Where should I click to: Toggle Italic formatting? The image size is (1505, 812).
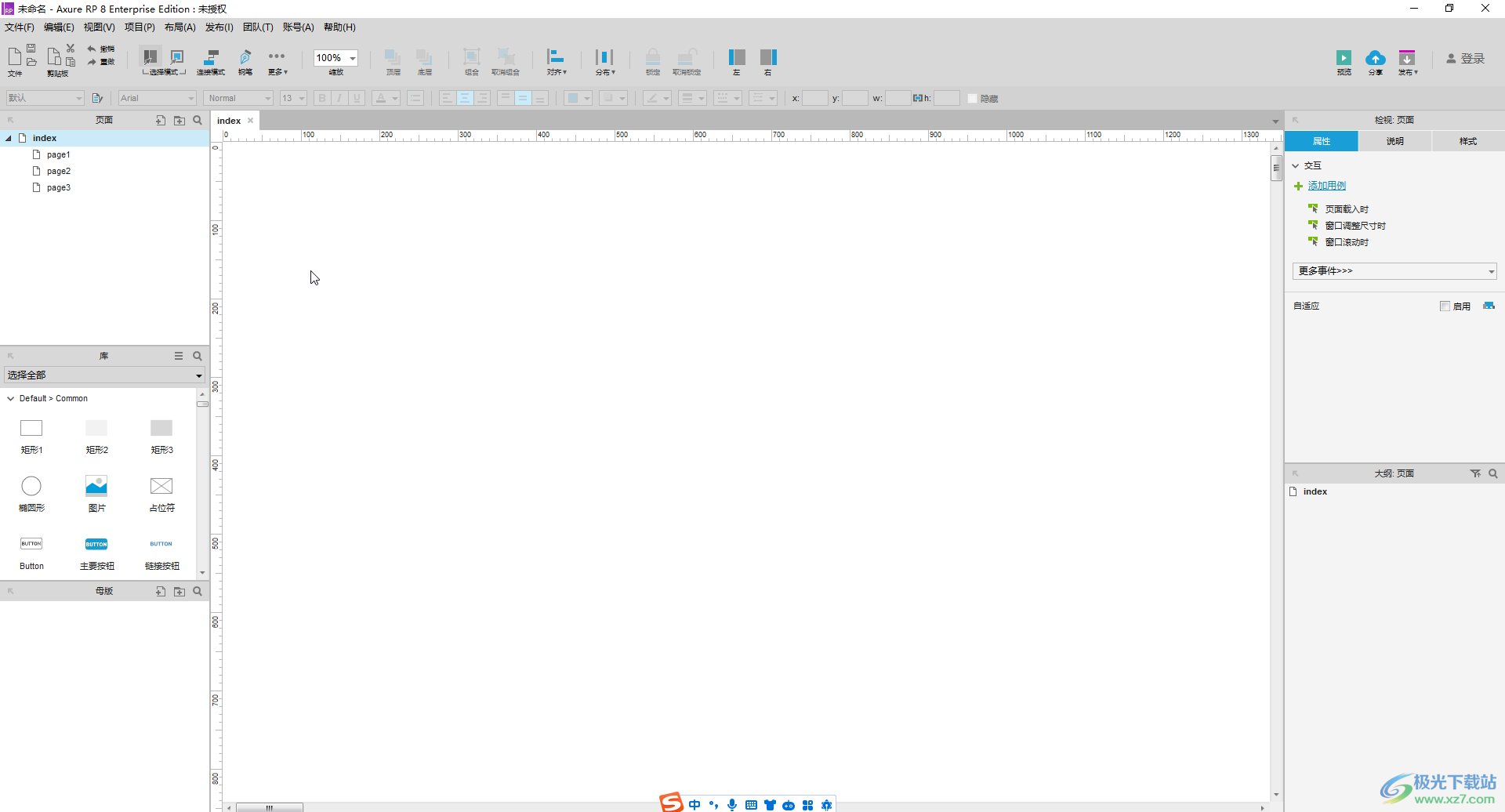click(x=339, y=98)
